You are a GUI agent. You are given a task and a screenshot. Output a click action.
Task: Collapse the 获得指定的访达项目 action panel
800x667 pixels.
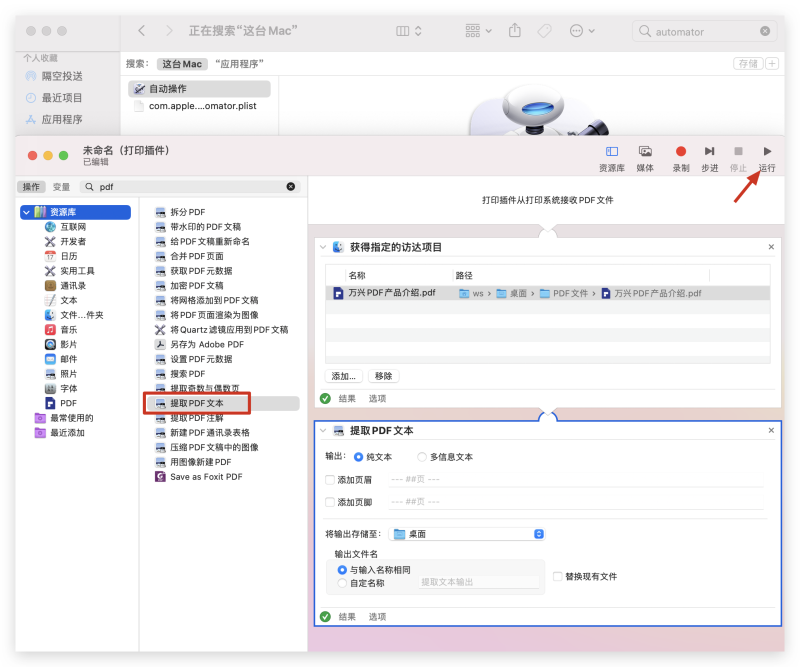pos(324,247)
